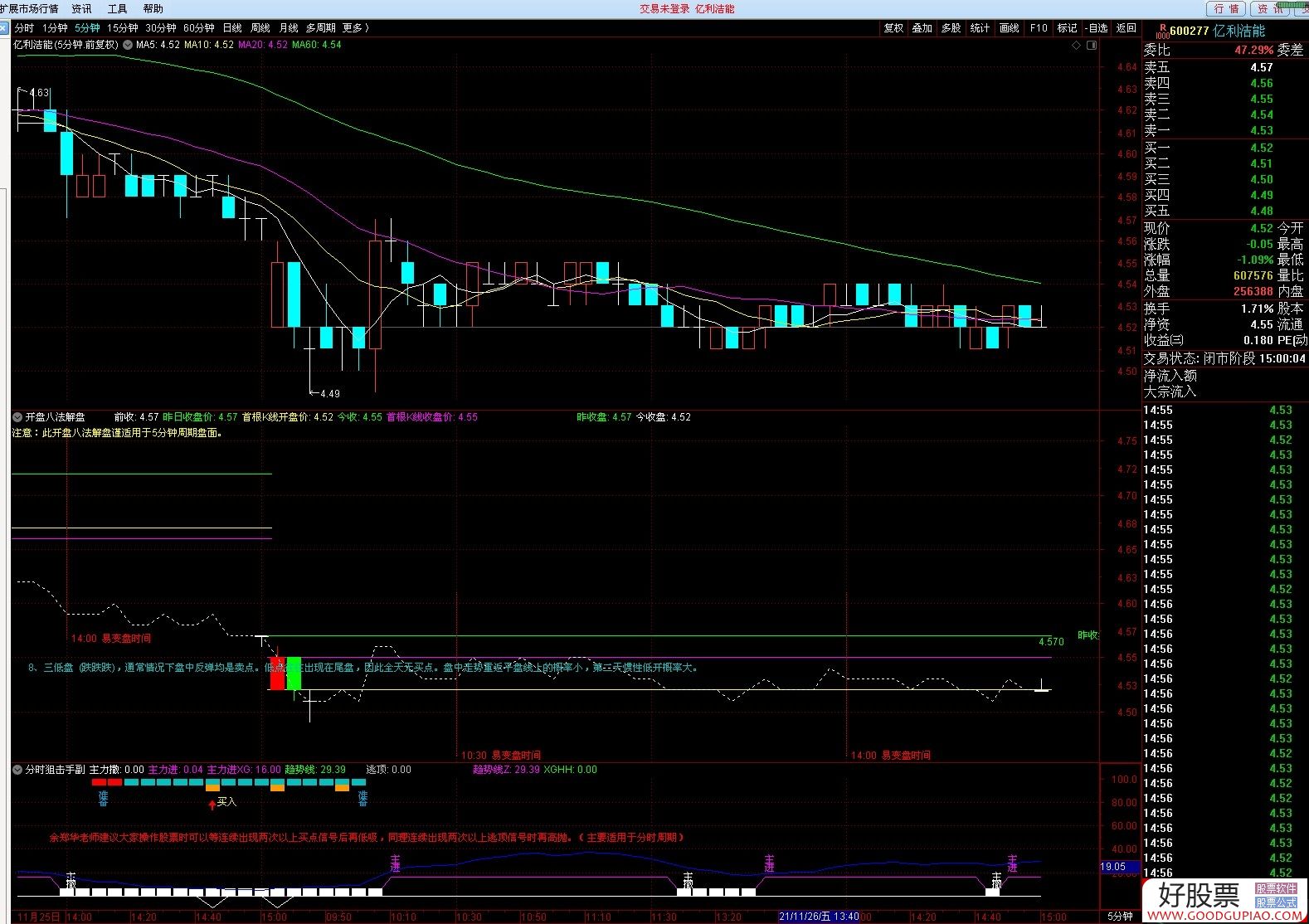Click the R 1000 badge next to stock code
The image size is (1309, 924).
coord(1161,31)
